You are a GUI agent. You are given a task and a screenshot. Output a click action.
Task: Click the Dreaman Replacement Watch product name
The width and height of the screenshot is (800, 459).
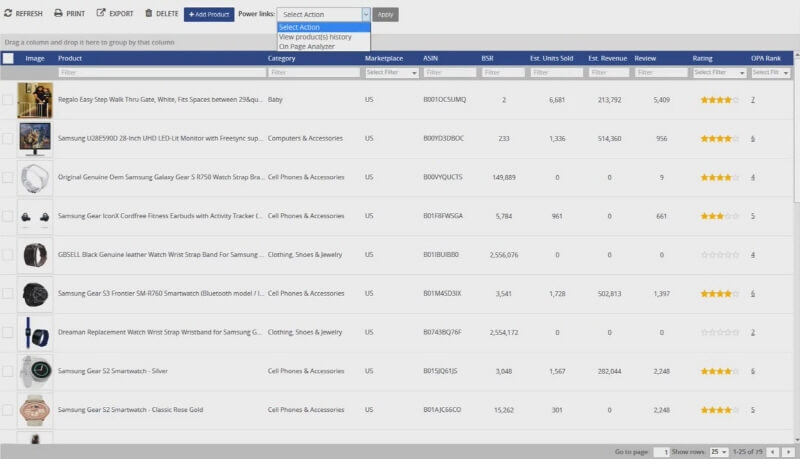point(160,333)
